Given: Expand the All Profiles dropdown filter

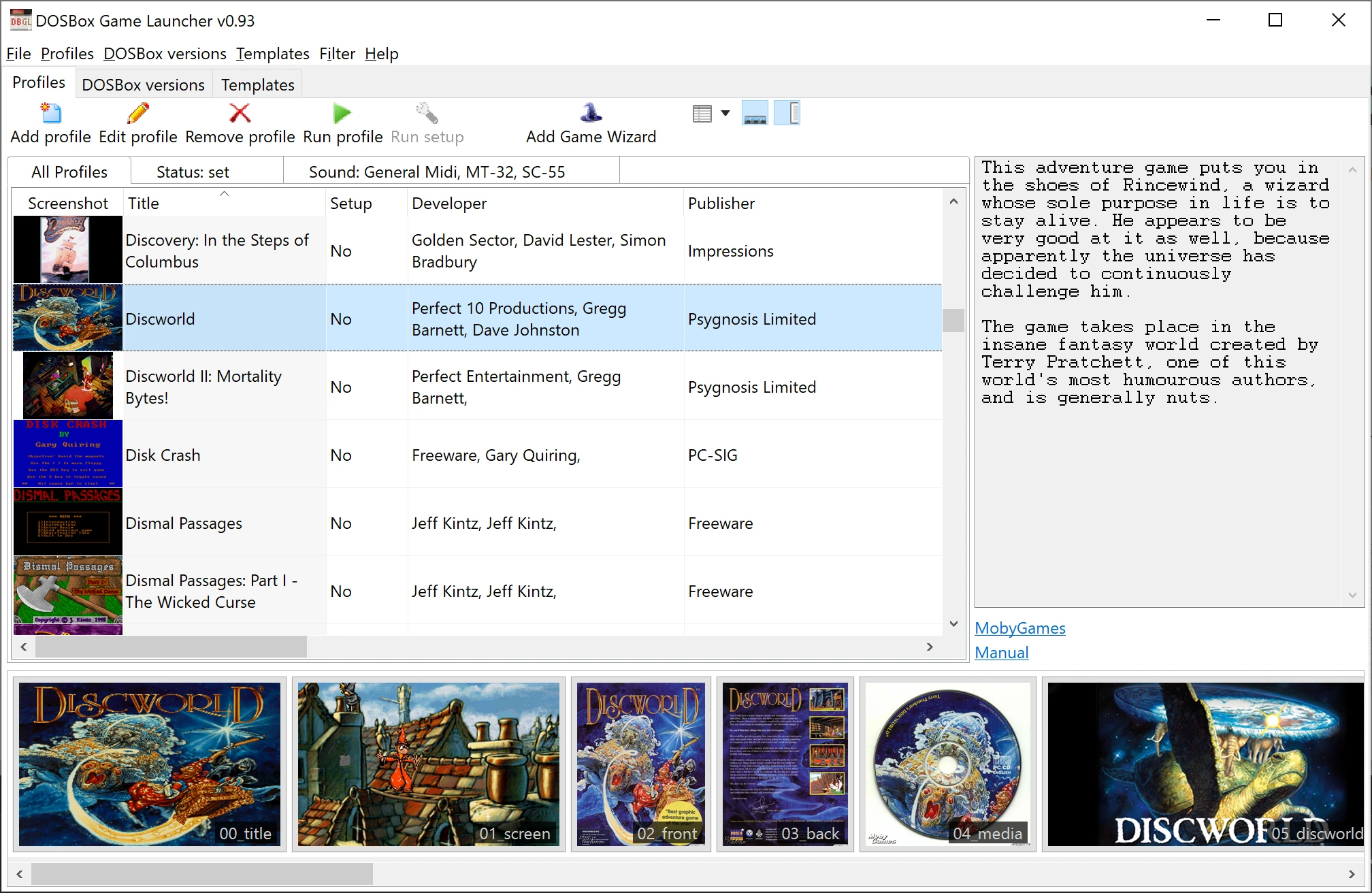Looking at the screenshot, I should tap(70, 171).
